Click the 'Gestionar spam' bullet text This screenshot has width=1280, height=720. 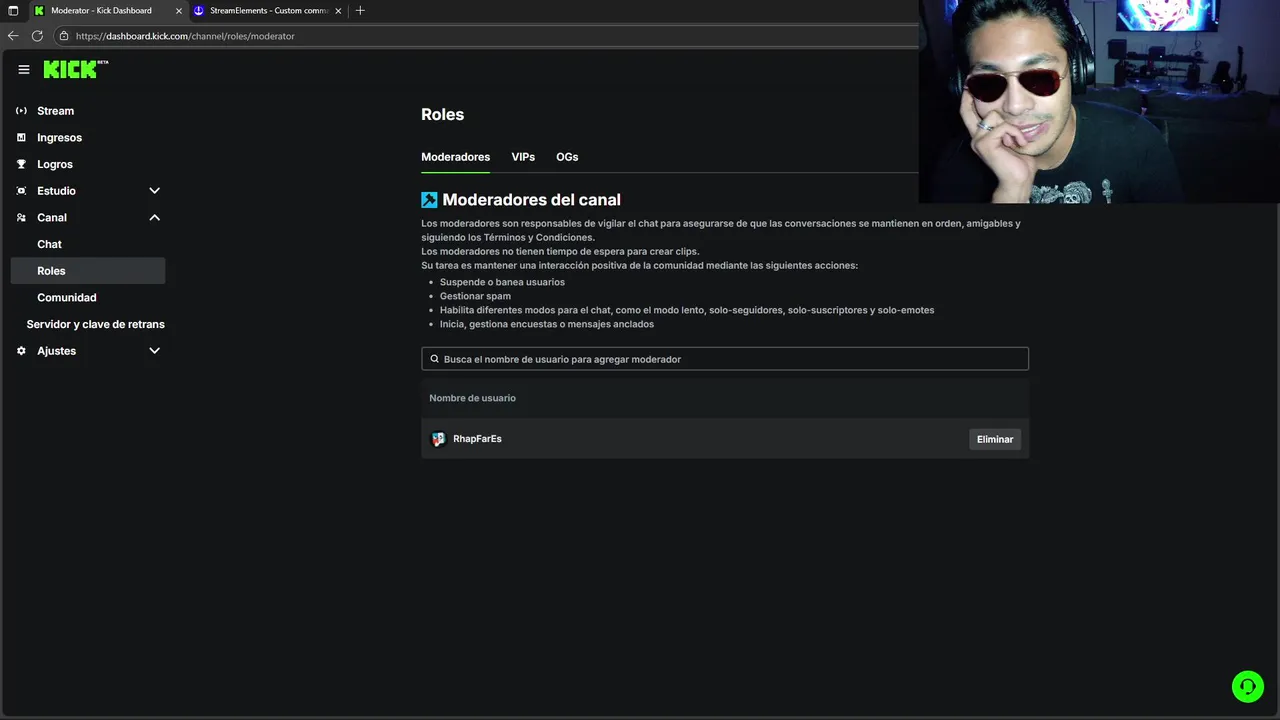click(475, 296)
